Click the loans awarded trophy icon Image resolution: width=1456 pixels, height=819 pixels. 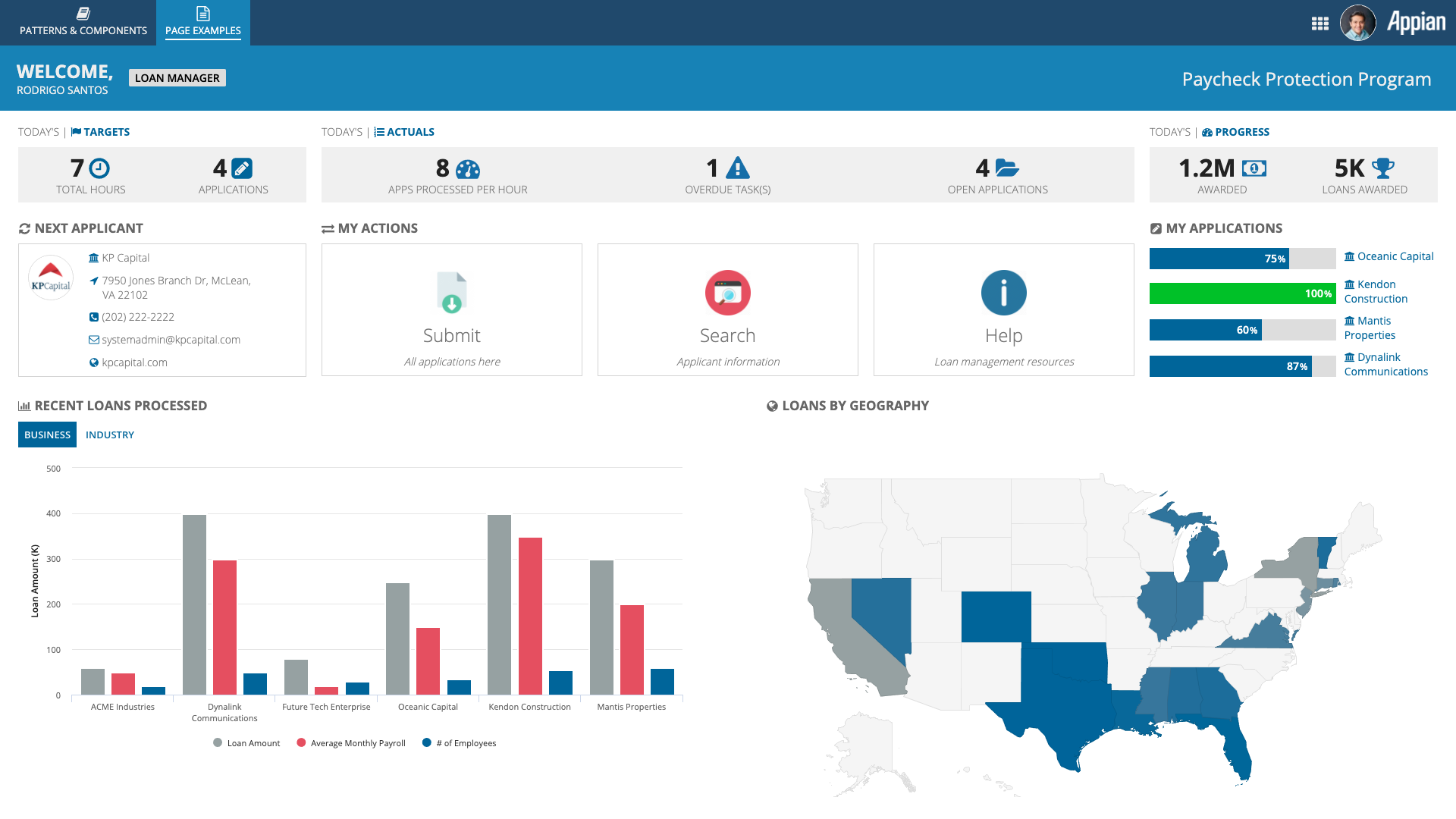click(1382, 168)
